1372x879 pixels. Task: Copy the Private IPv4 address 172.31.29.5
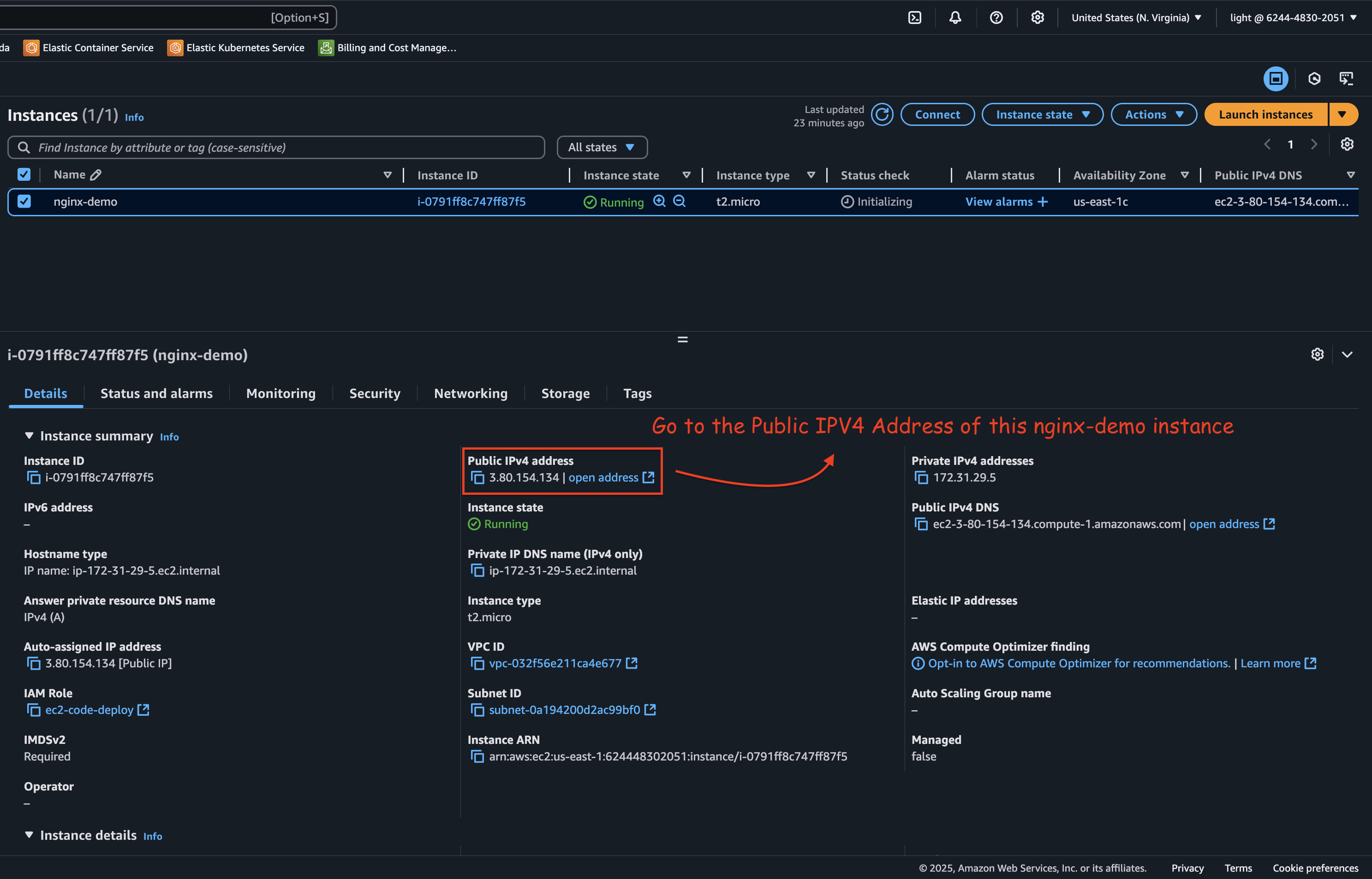pos(921,478)
